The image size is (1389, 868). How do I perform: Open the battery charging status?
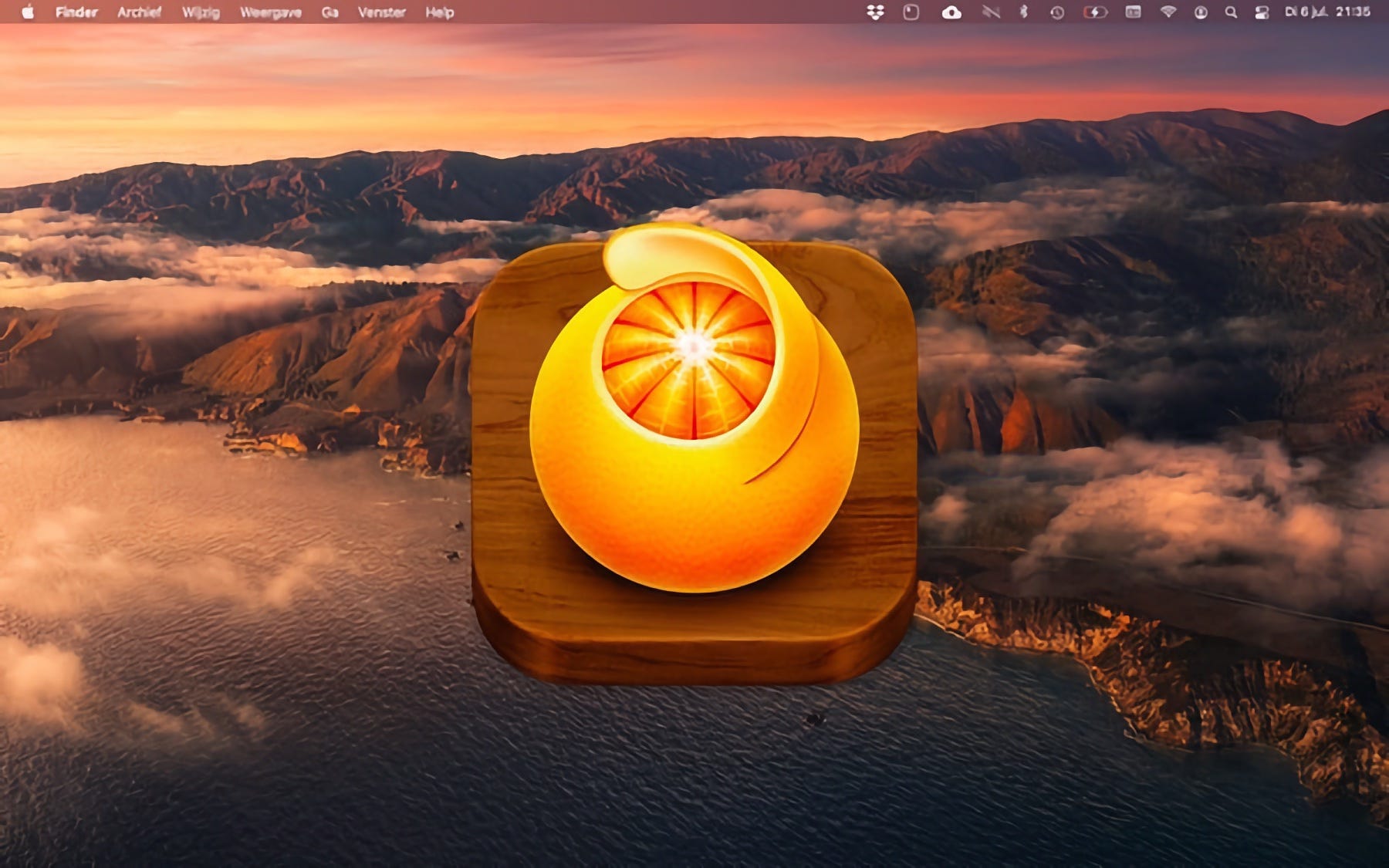tap(1095, 12)
